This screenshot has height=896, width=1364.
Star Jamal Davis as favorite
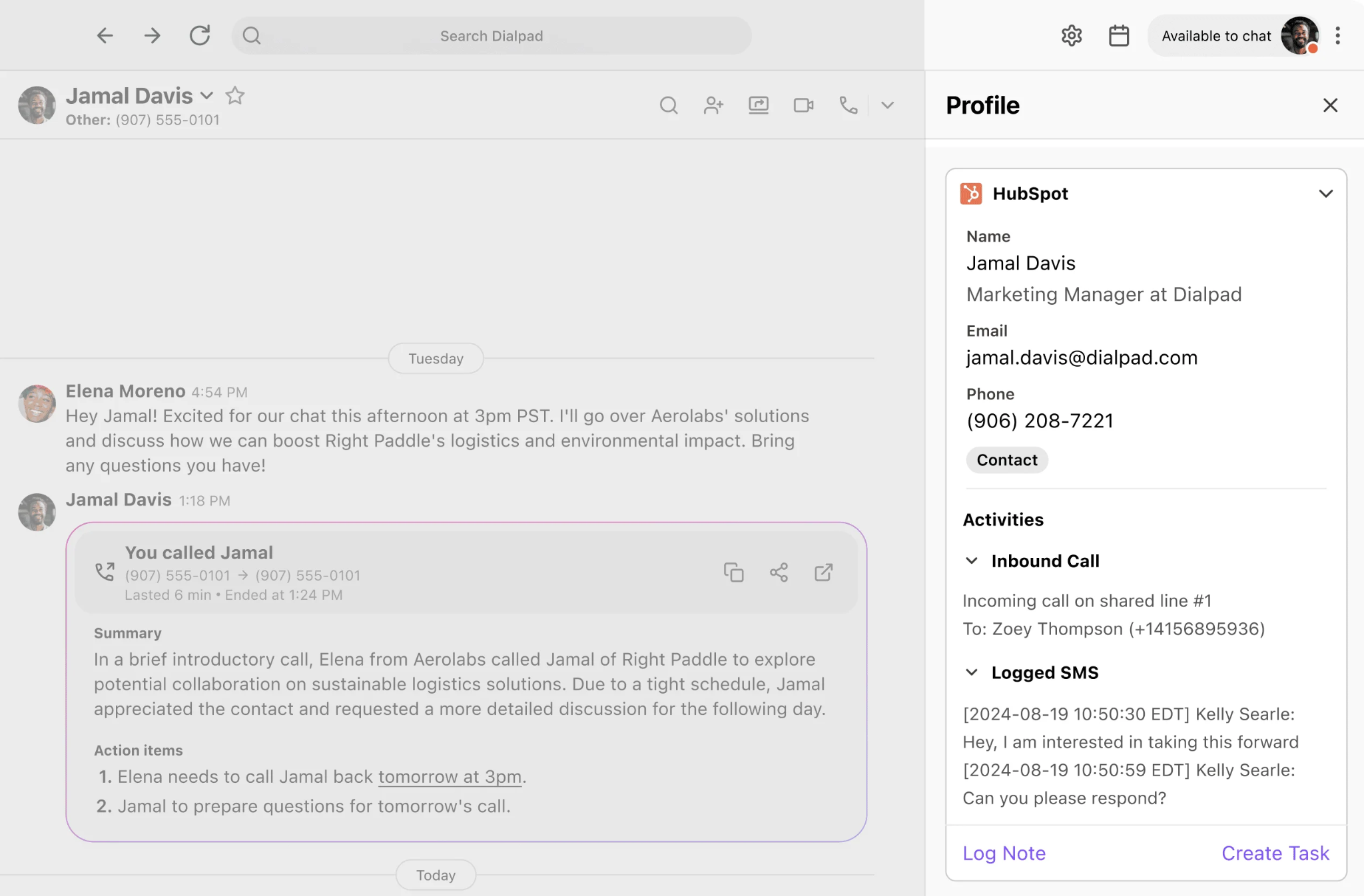click(235, 96)
